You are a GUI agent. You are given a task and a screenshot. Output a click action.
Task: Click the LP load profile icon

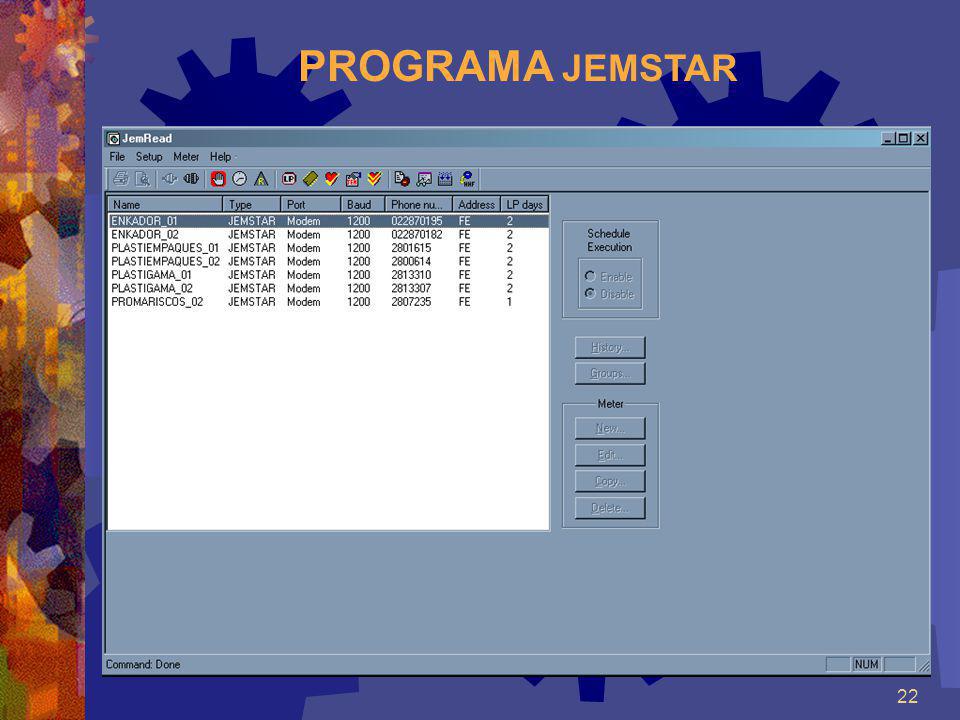point(289,179)
